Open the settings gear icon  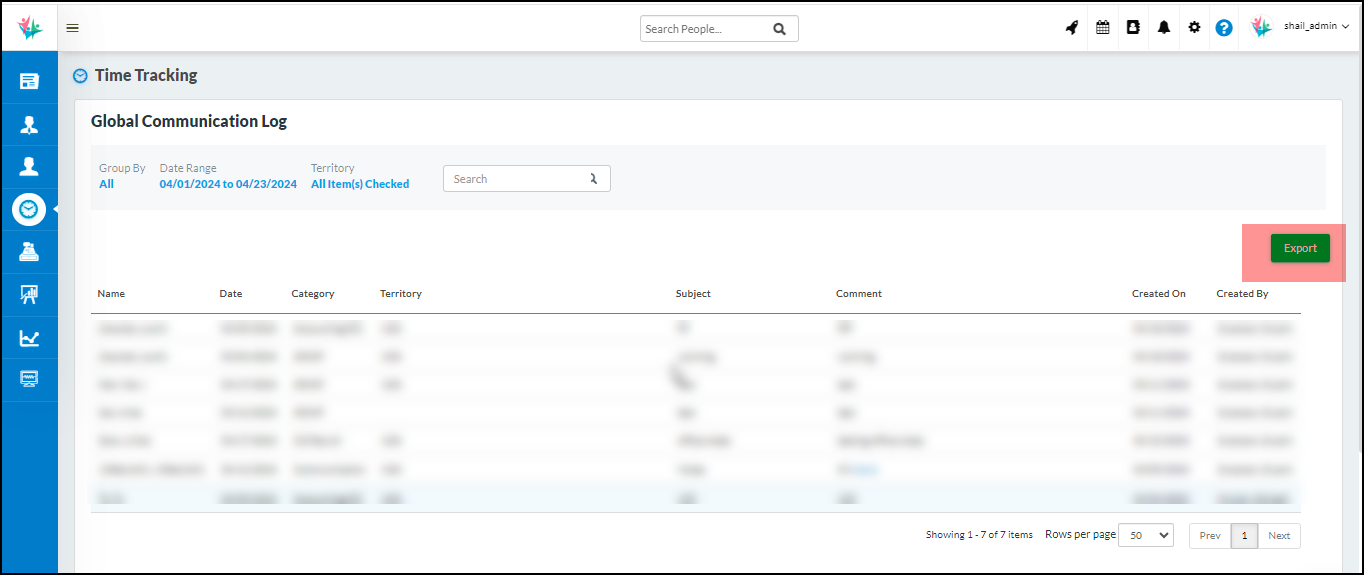pyautogui.click(x=1194, y=28)
